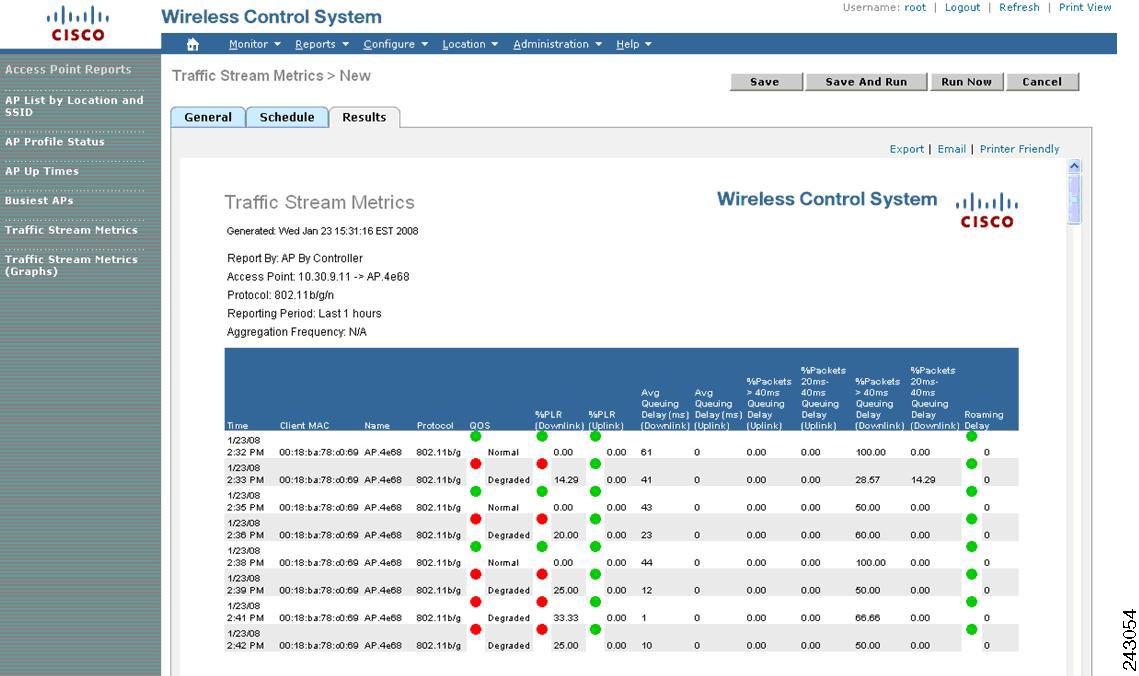This screenshot has height=676, width=1139.
Task: Click the Time column header
Action: click(237, 425)
